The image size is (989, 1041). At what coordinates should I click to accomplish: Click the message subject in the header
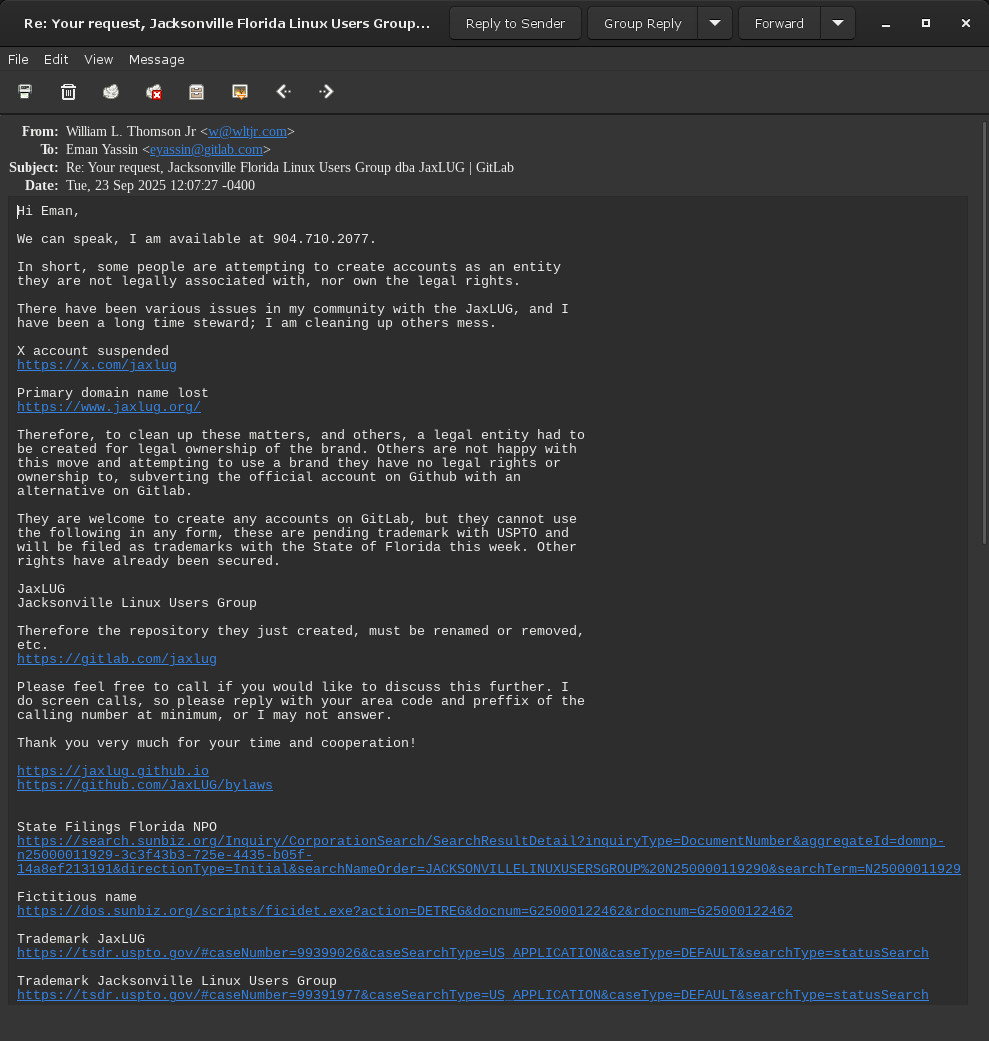[289, 167]
